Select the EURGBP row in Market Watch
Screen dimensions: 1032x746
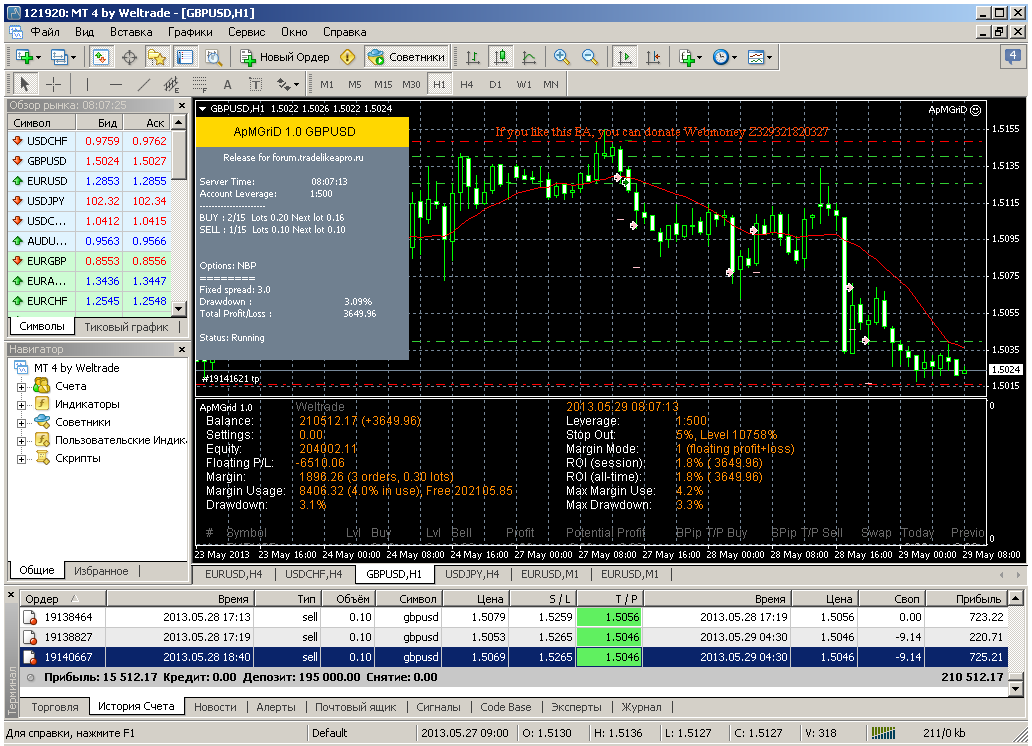pos(90,261)
